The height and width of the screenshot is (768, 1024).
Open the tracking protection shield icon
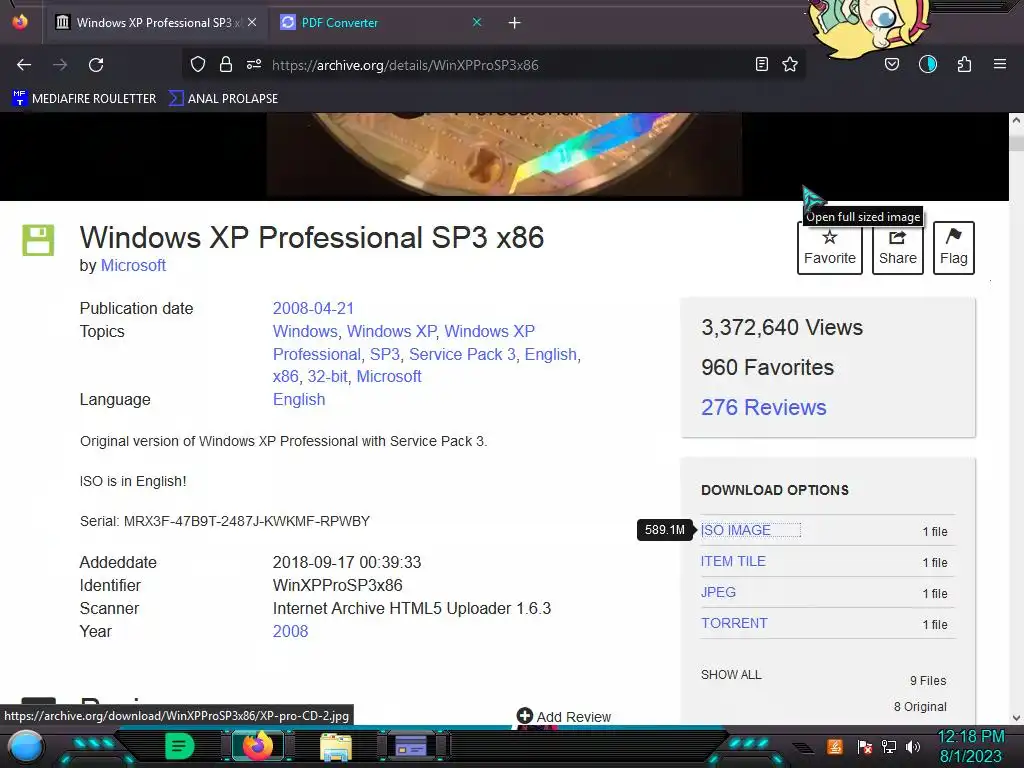point(198,65)
